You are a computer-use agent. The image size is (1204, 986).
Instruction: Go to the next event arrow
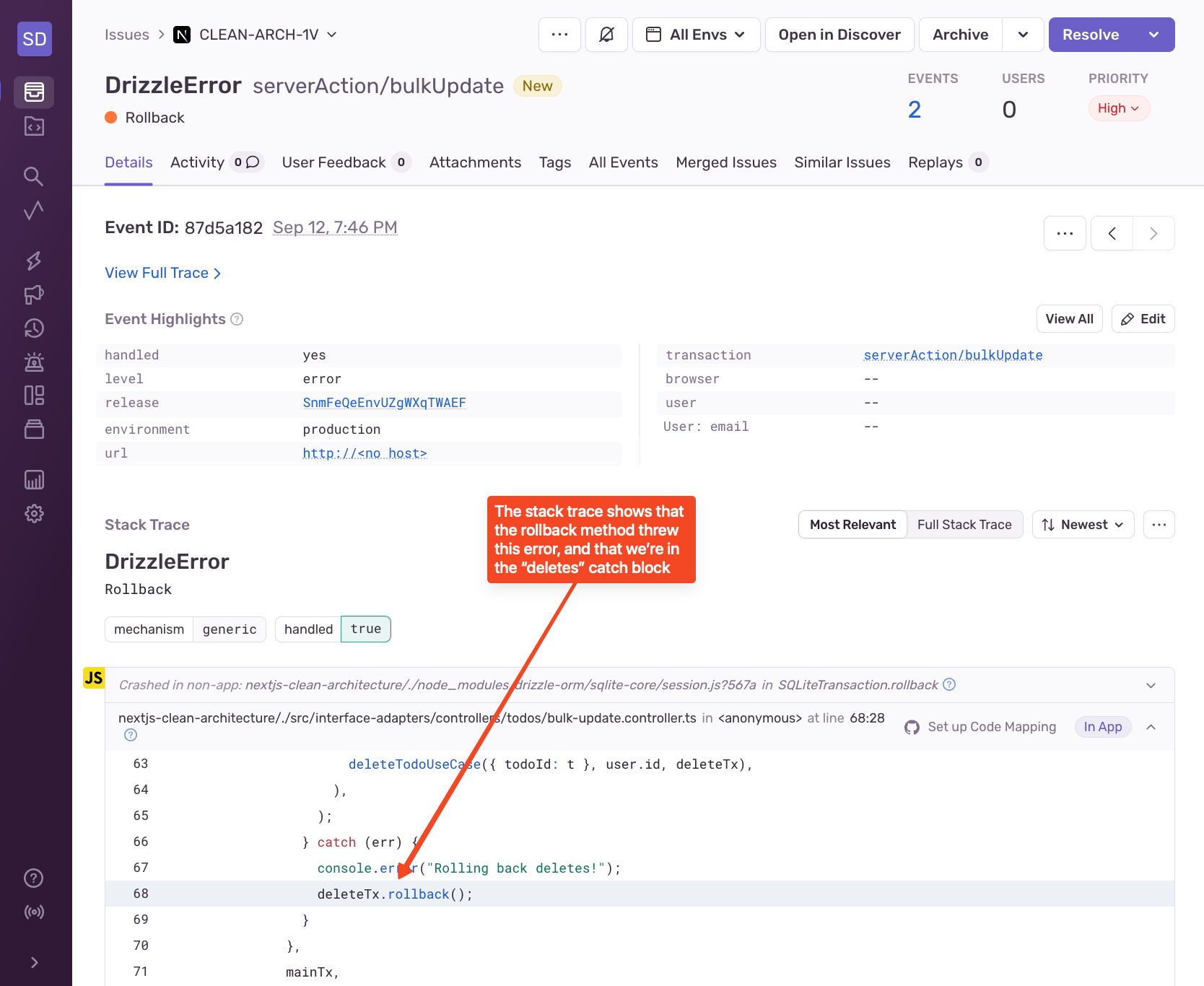click(1153, 233)
